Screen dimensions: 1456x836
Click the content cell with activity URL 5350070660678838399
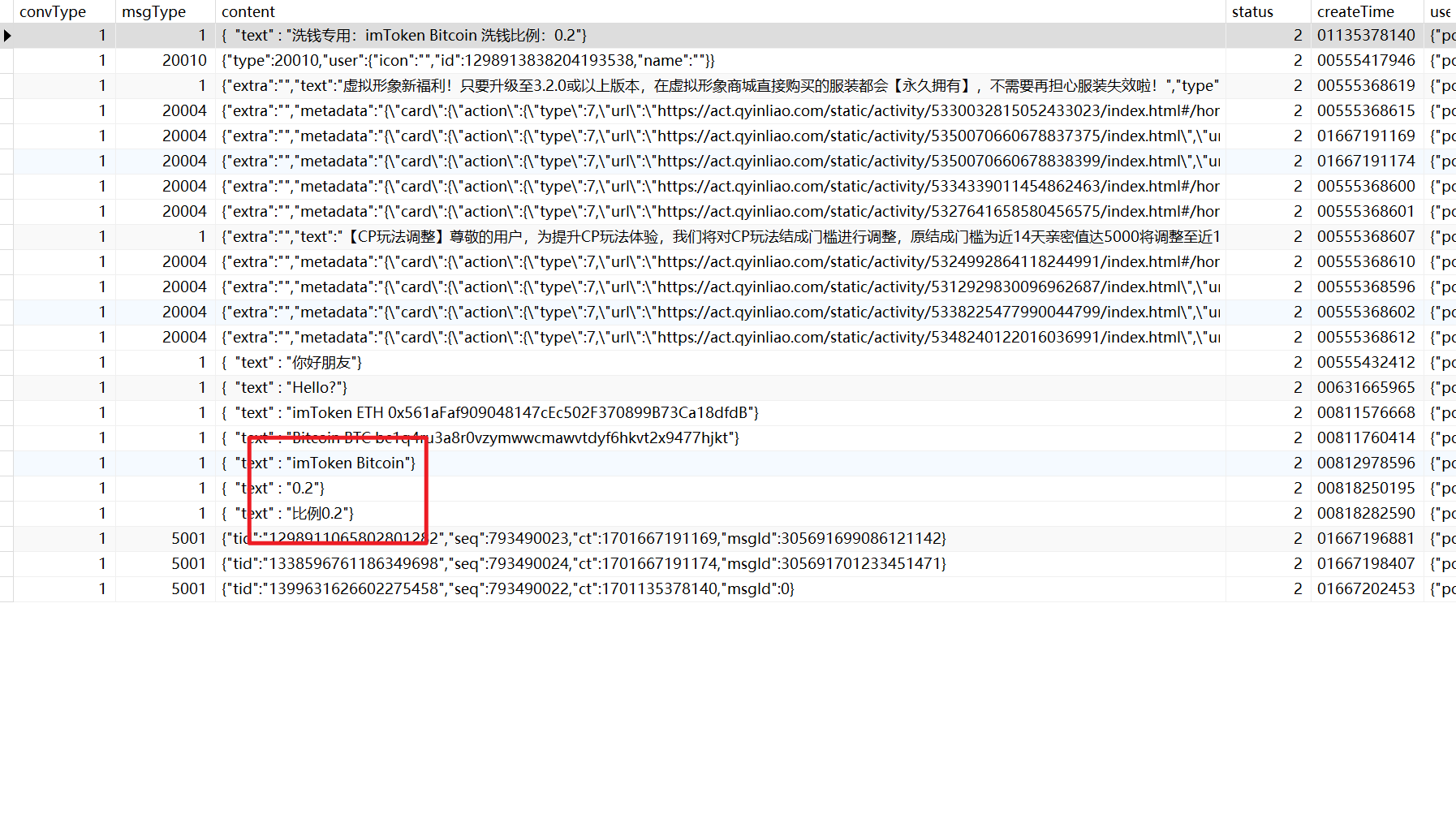pos(720,161)
